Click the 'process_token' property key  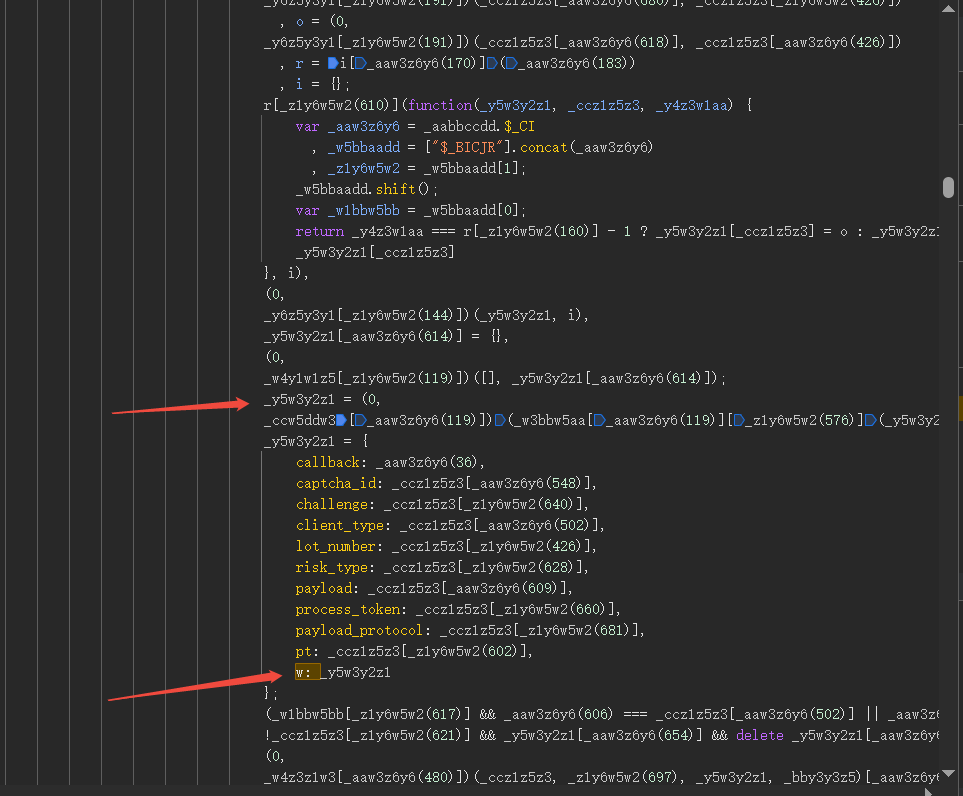coord(348,609)
